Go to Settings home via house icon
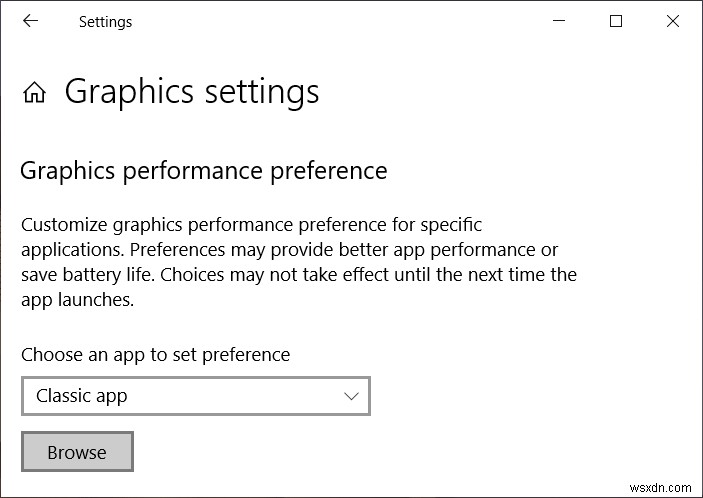 coord(35,93)
